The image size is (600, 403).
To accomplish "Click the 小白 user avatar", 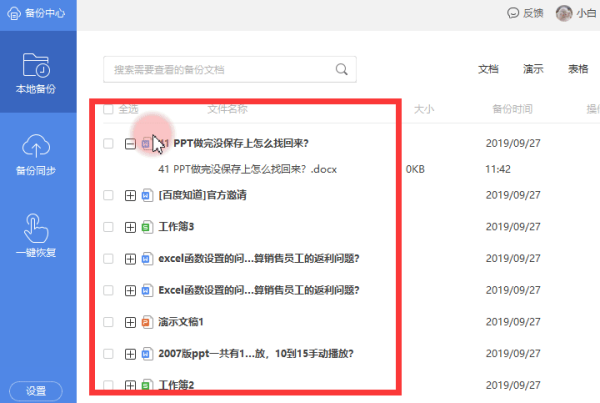I will (x=564, y=13).
